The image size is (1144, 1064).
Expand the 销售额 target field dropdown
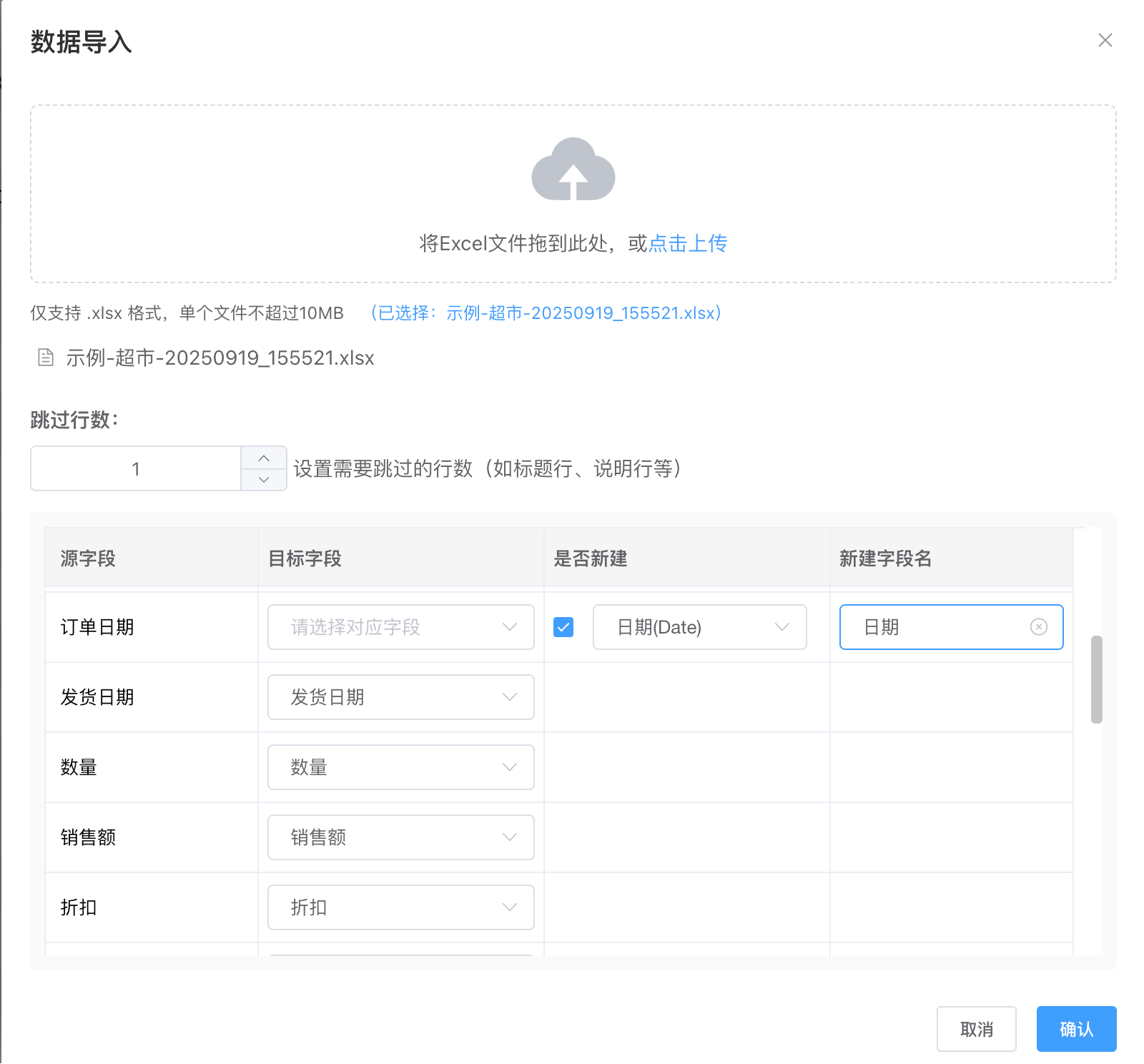[400, 837]
